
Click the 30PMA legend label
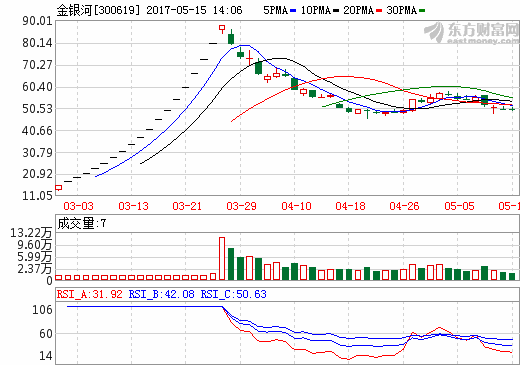[x=402, y=10]
